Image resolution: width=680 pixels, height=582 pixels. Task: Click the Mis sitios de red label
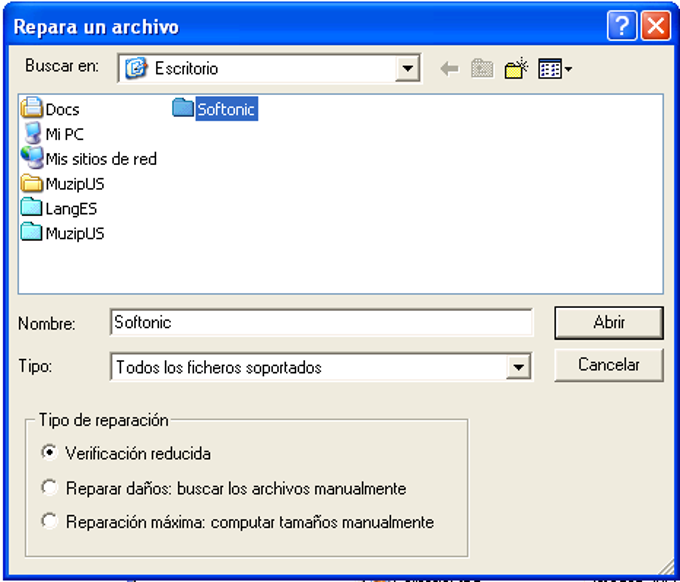point(101,159)
